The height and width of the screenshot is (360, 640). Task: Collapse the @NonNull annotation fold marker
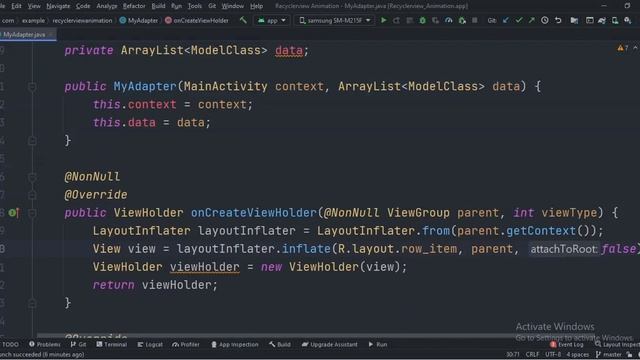pyautogui.click(x=32, y=177)
